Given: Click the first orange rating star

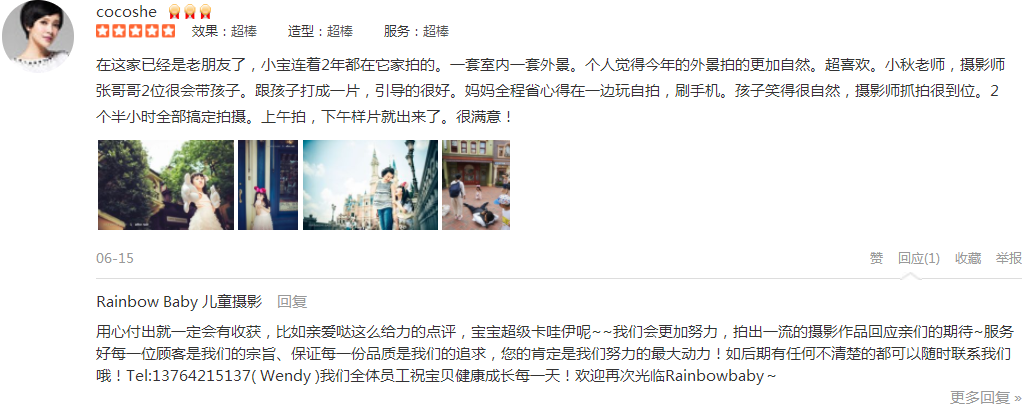Looking at the screenshot, I should (102, 31).
